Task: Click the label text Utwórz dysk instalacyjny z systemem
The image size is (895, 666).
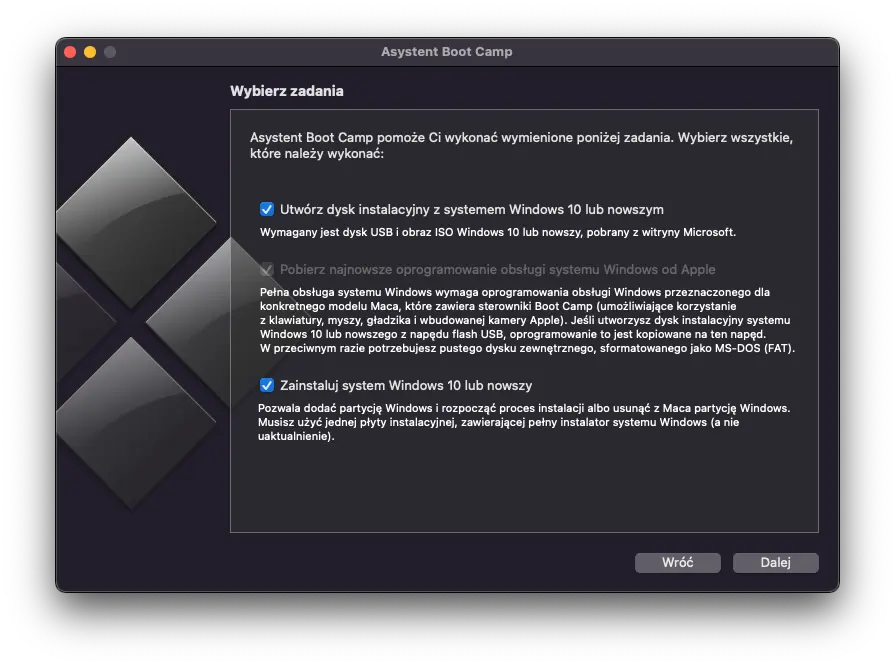Action: (472, 209)
